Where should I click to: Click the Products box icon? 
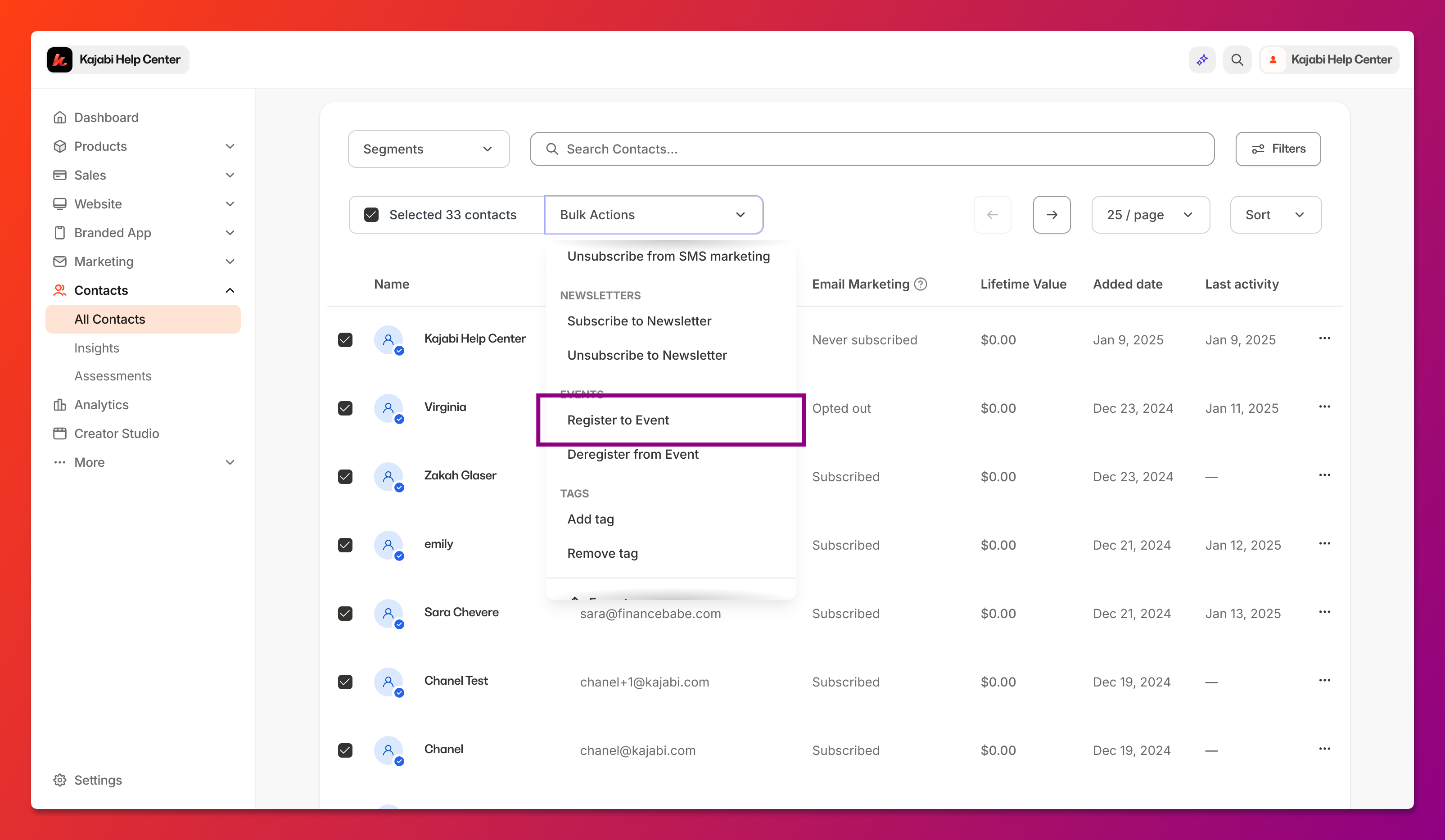coord(59,146)
